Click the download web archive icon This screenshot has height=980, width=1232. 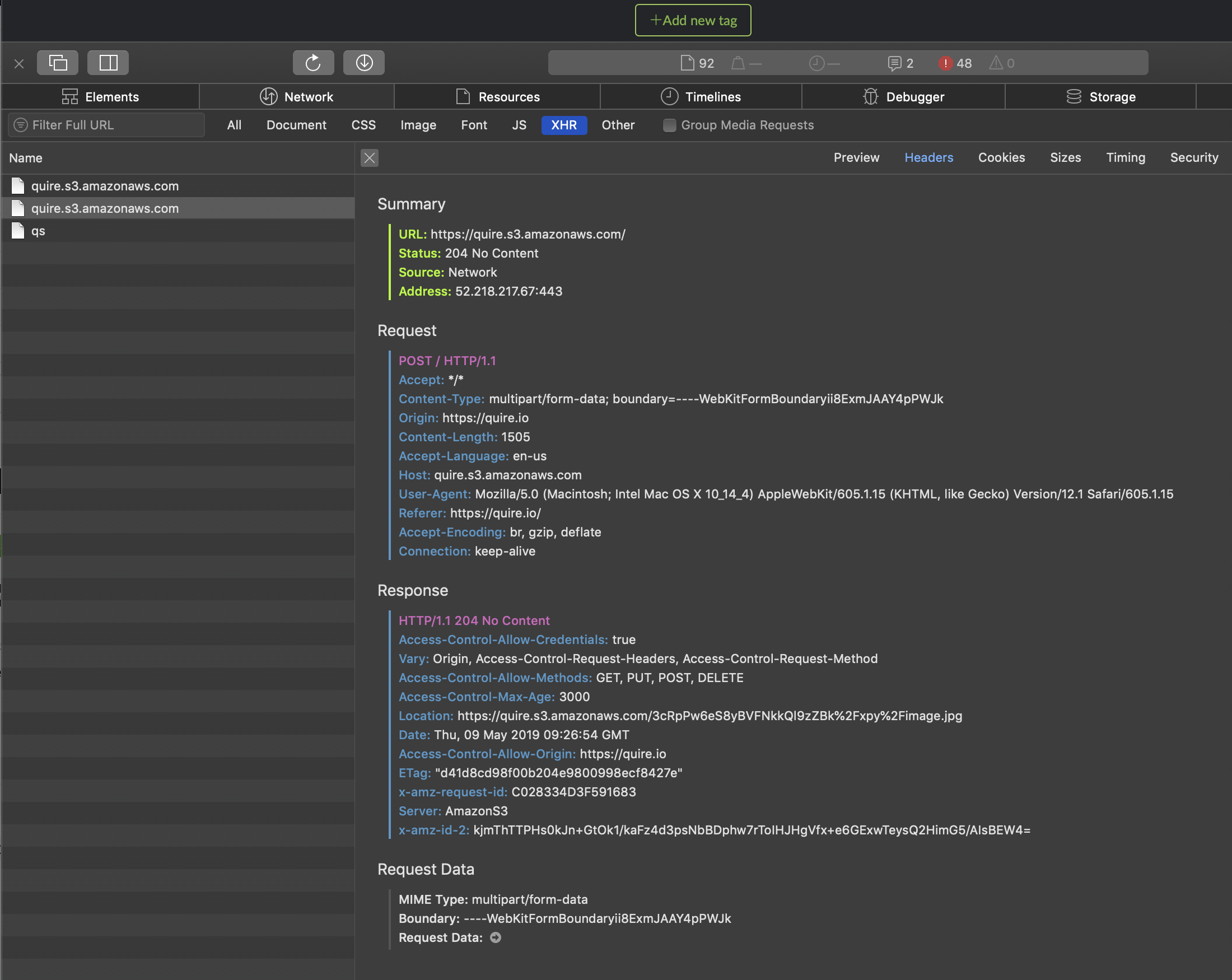(x=364, y=62)
